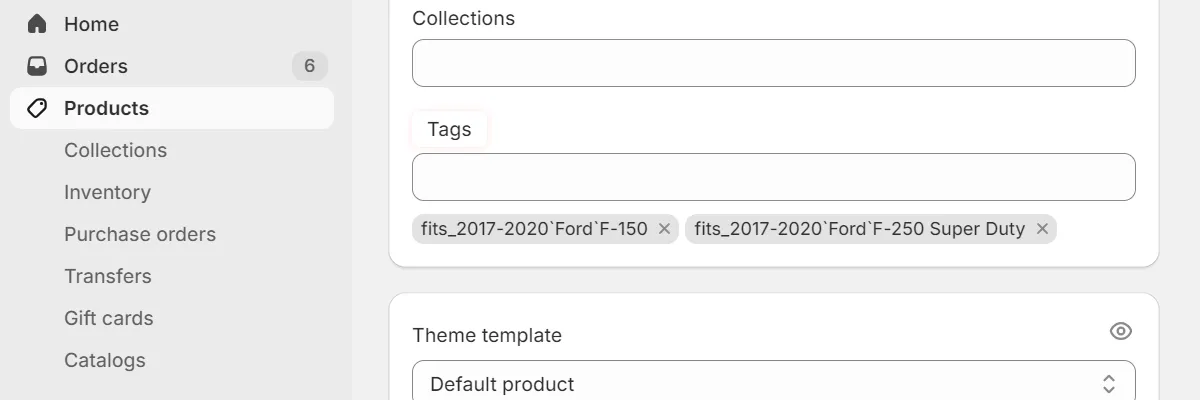This screenshot has width=1200, height=400.
Task: Click the Orders inbox icon
Action: tap(37, 66)
